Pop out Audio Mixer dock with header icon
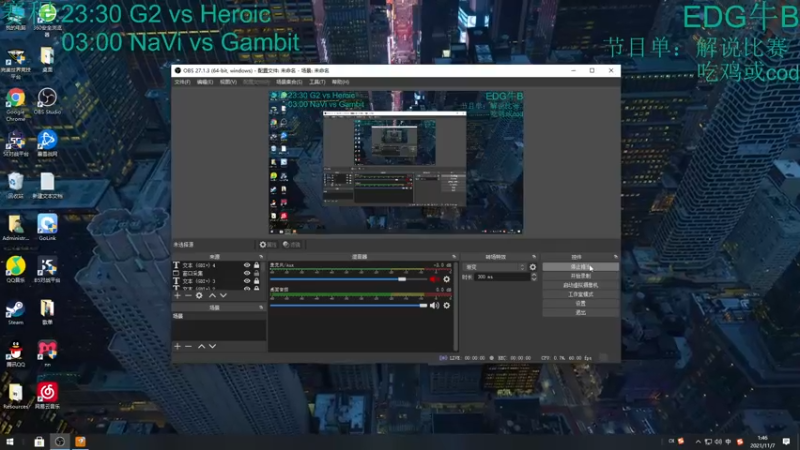Image resolution: width=800 pixels, height=450 pixels. click(454, 257)
